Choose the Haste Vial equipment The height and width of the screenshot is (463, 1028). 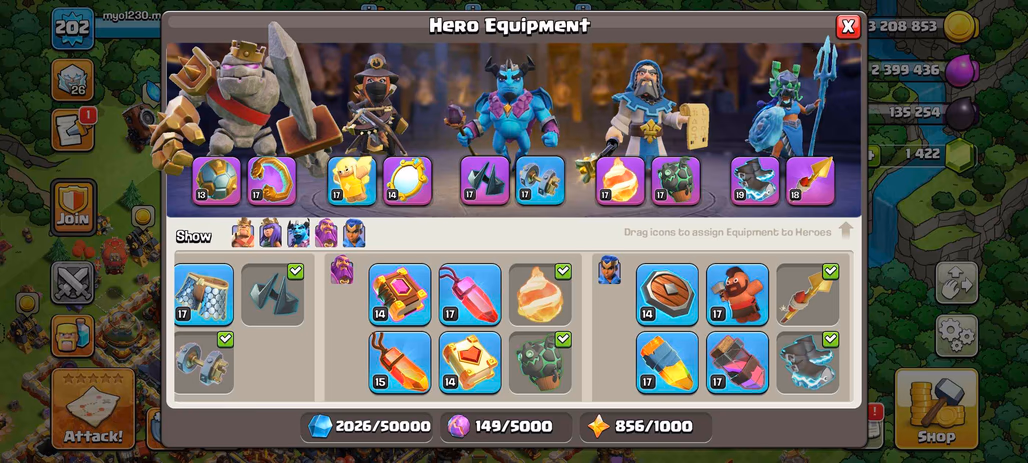(x=738, y=363)
